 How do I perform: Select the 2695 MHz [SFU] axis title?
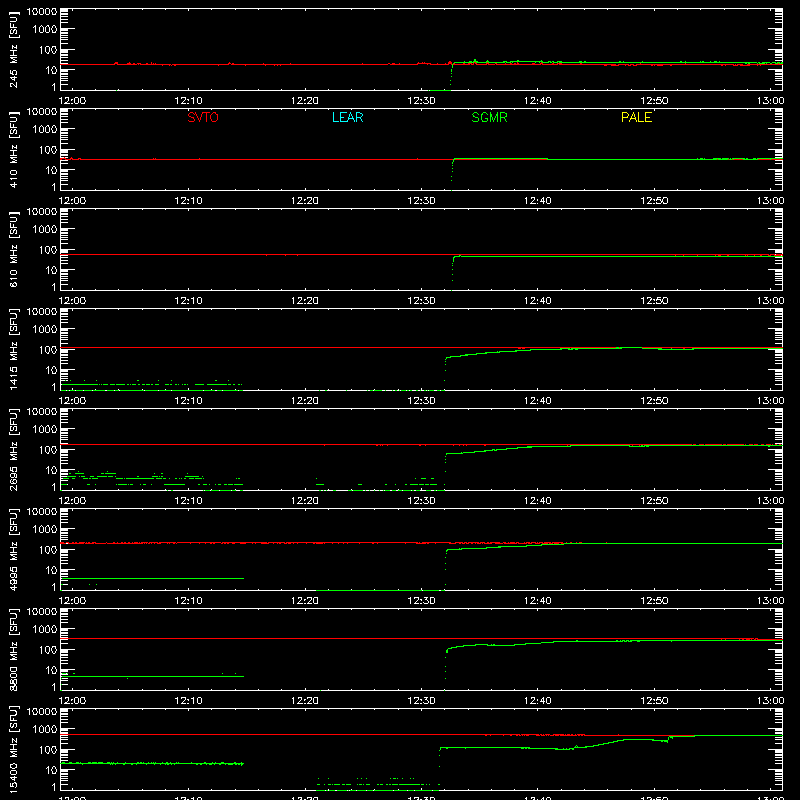(13, 449)
